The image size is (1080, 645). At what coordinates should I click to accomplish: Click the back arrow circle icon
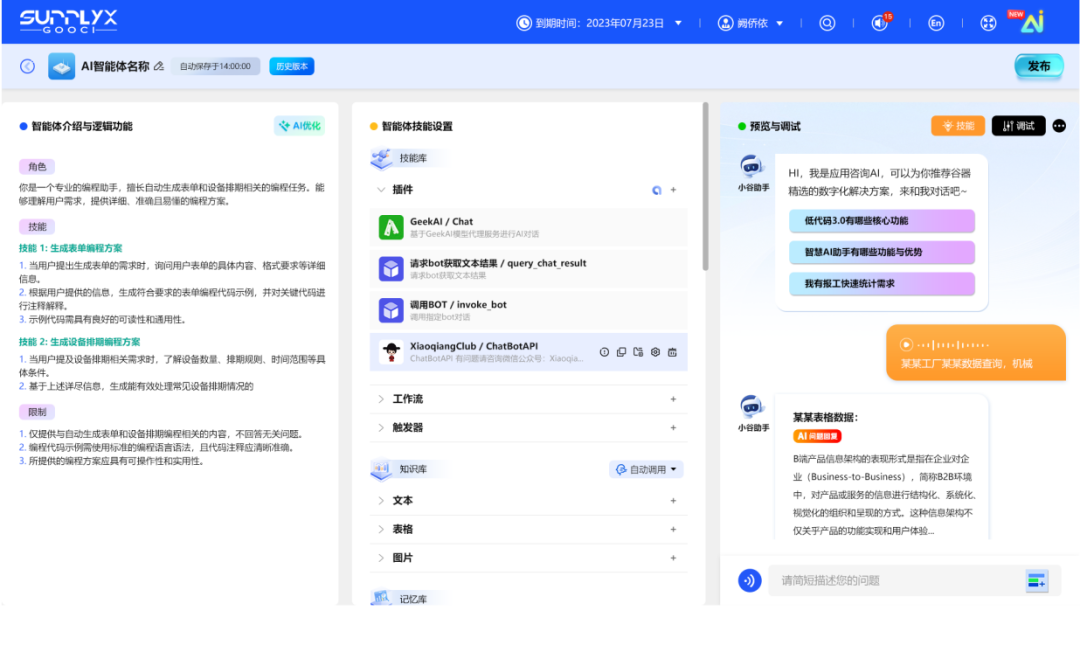click(x=28, y=66)
